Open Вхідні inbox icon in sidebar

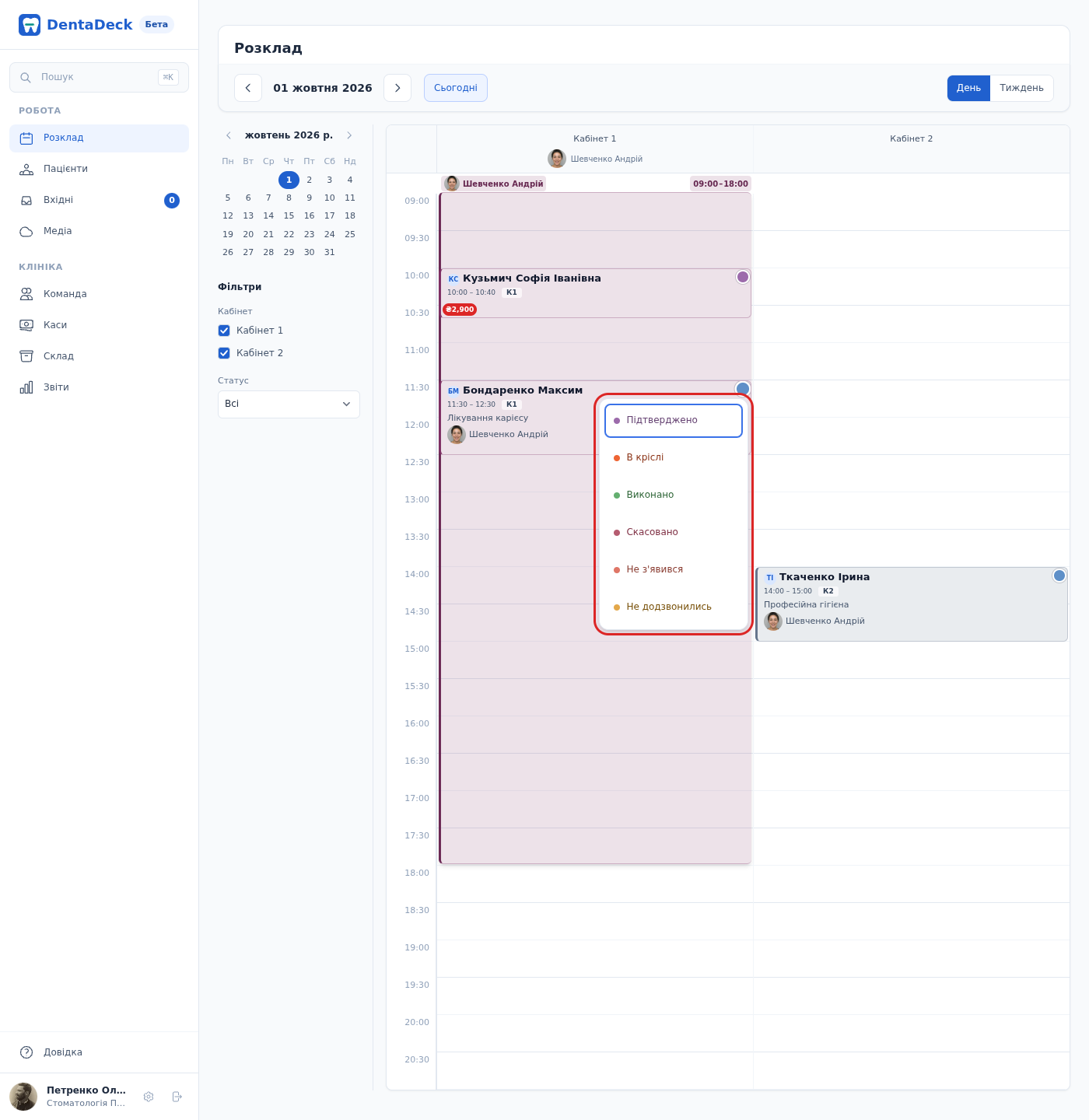point(26,201)
